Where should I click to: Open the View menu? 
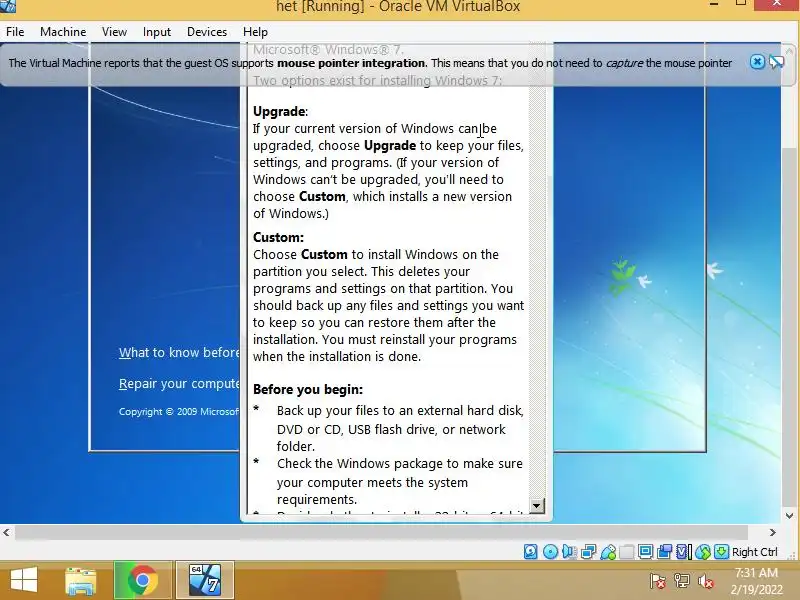tap(114, 32)
